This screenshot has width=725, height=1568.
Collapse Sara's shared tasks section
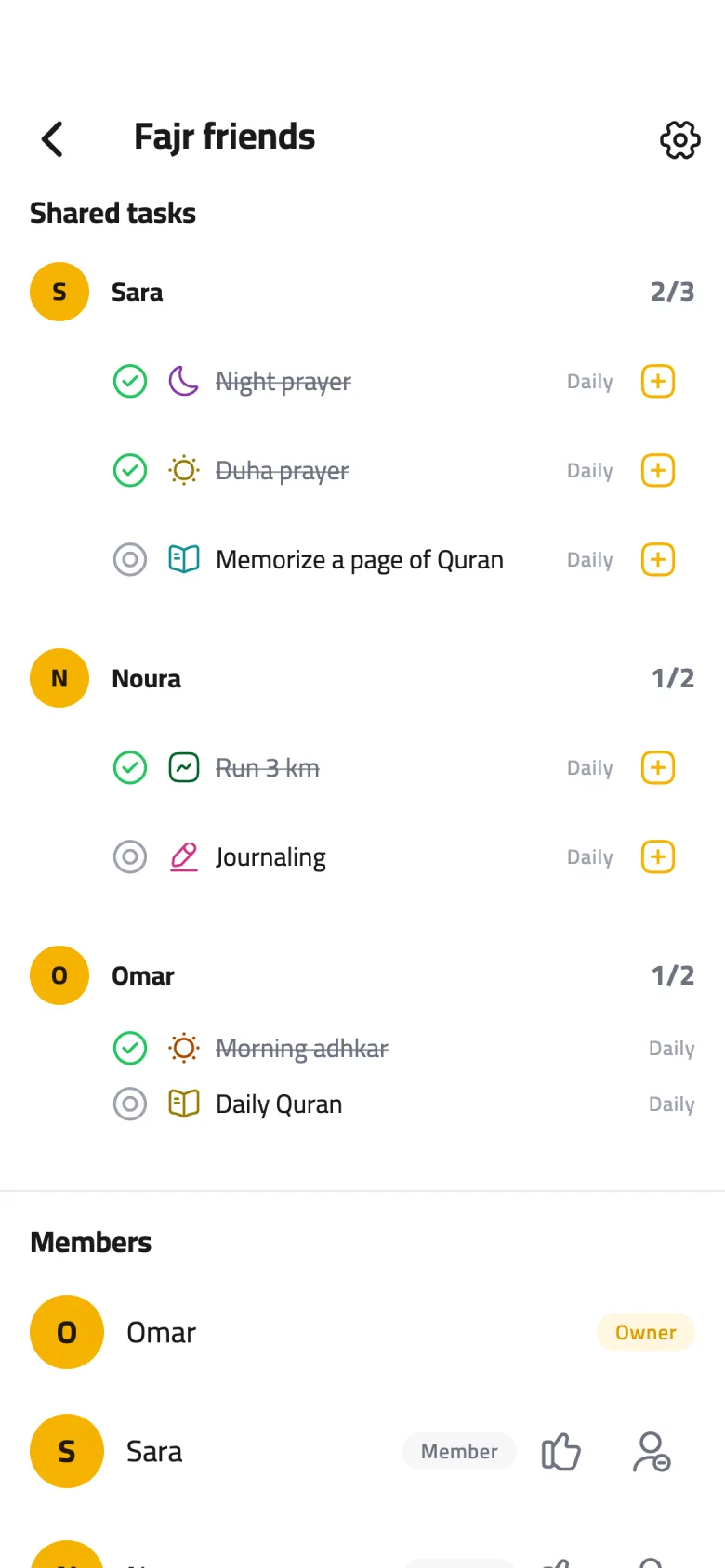tap(362, 292)
